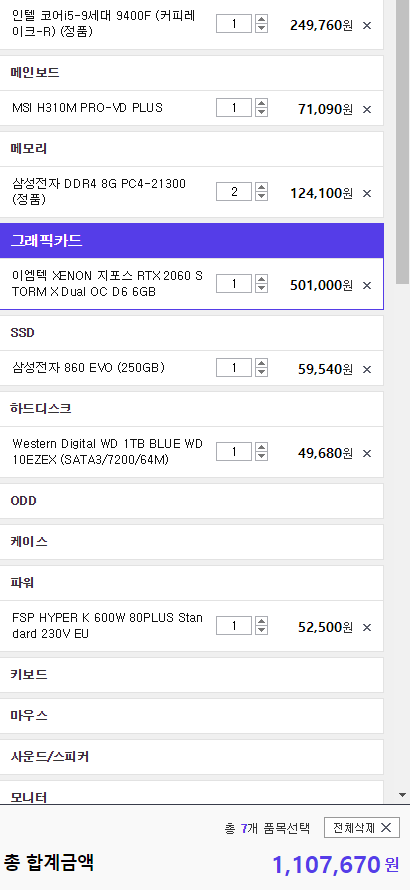Image resolution: width=410 pixels, height=890 pixels.
Task: Decrease quantity of the Intel CPU
Action: click(261, 28)
